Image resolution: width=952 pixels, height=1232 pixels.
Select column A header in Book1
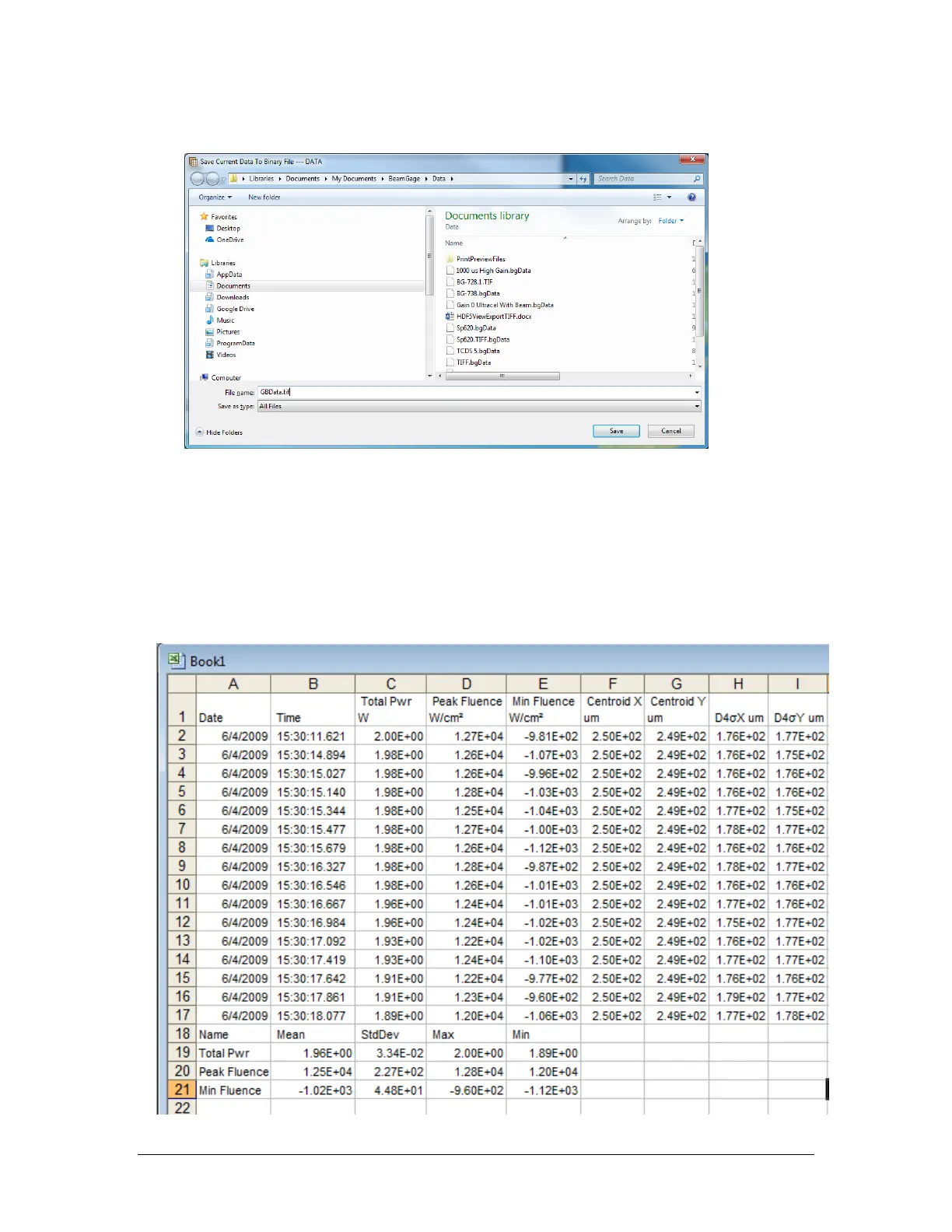pos(233,684)
